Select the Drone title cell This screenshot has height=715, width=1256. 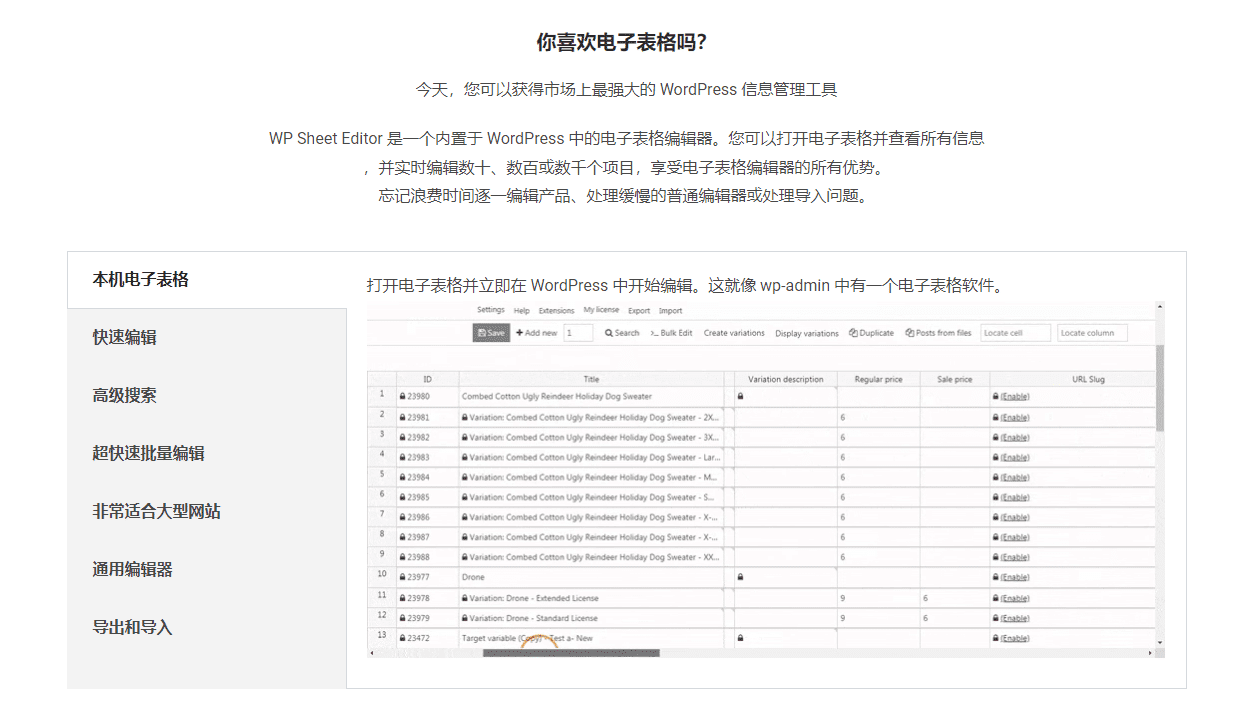point(591,577)
